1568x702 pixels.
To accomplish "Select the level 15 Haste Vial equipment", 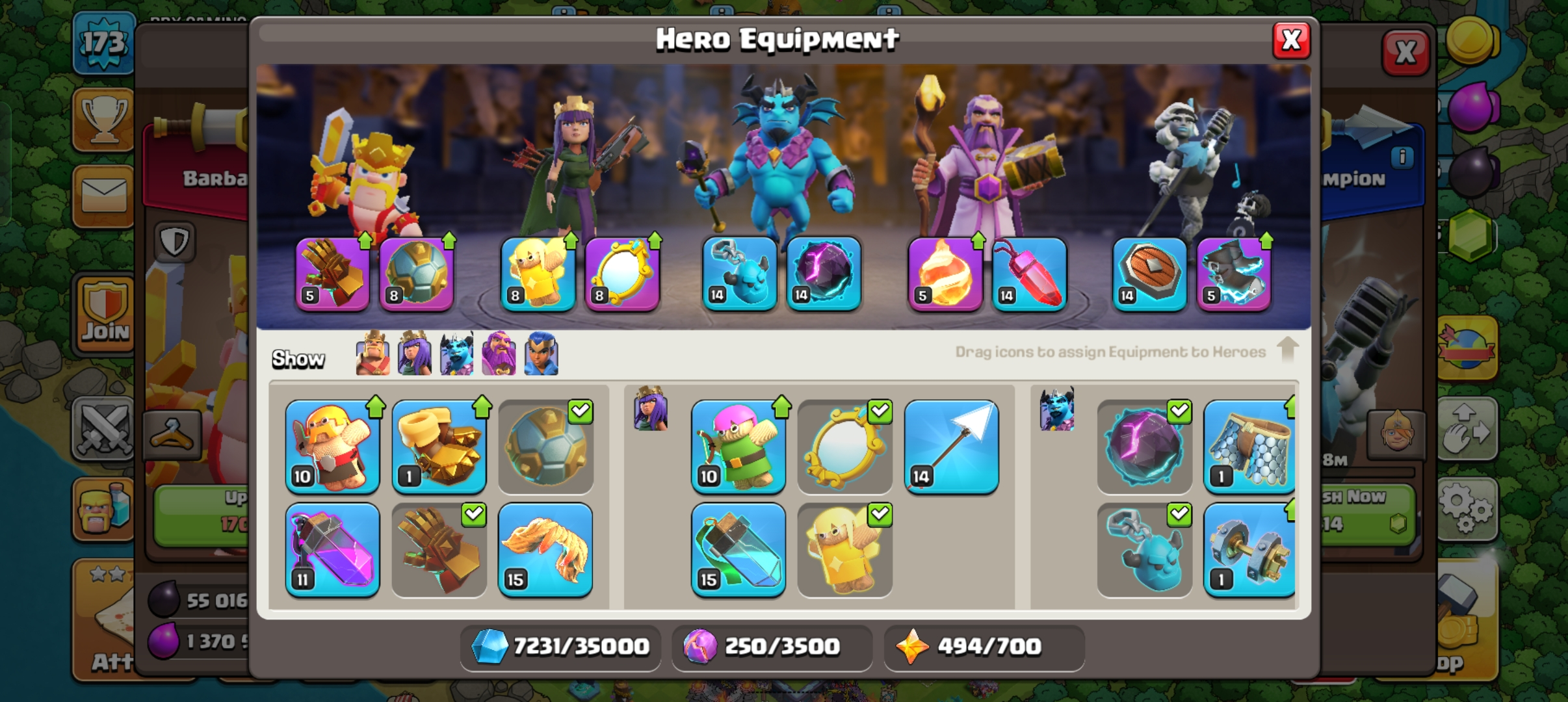I will 738,550.
